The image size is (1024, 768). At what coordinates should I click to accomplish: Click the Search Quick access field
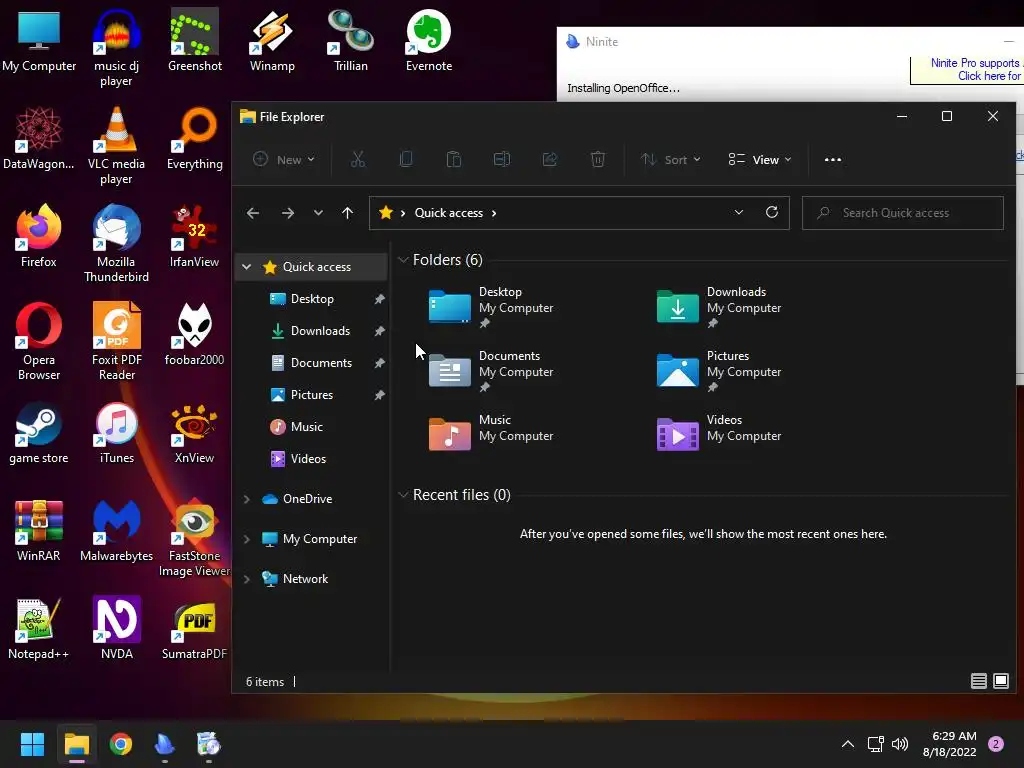pyautogui.click(x=903, y=213)
